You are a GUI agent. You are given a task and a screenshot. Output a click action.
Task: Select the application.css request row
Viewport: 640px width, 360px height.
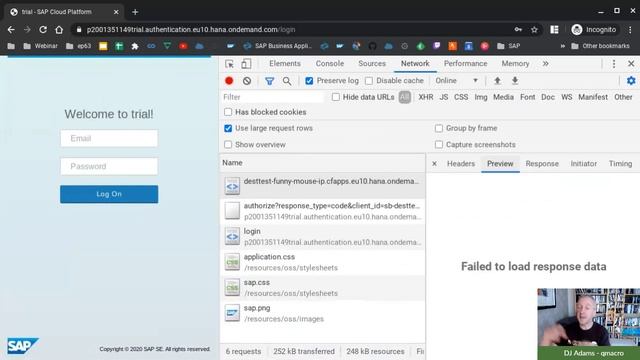pyautogui.click(x=322, y=262)
